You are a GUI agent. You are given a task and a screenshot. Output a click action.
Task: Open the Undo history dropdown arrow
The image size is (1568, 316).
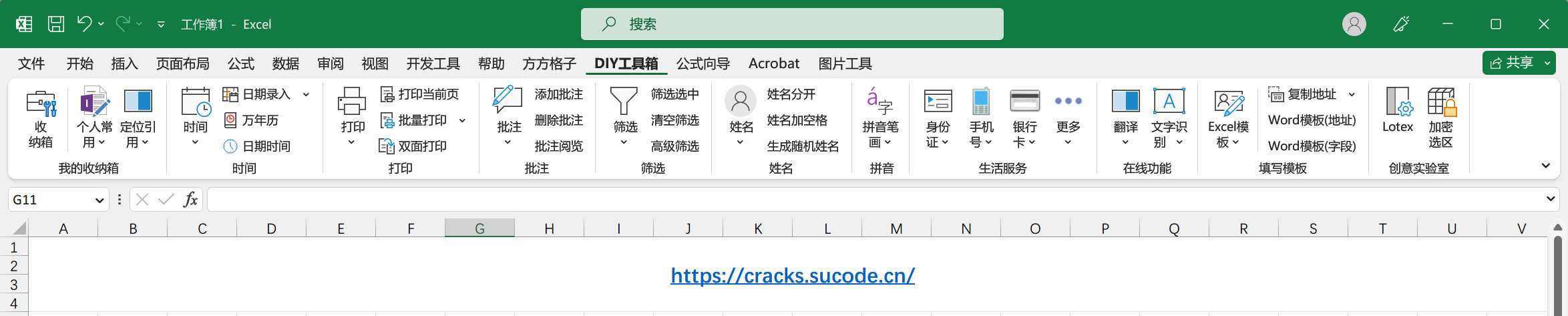pos(101,24)
